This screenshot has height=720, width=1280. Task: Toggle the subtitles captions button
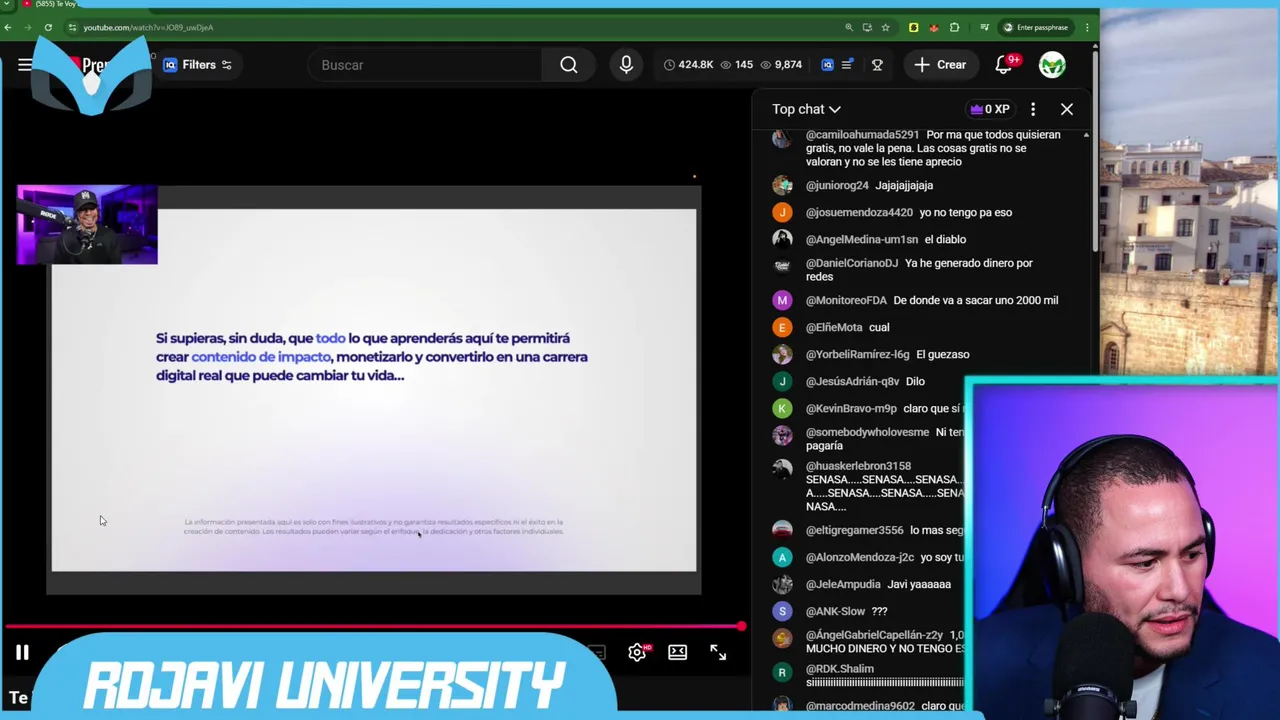pos(596,653)
